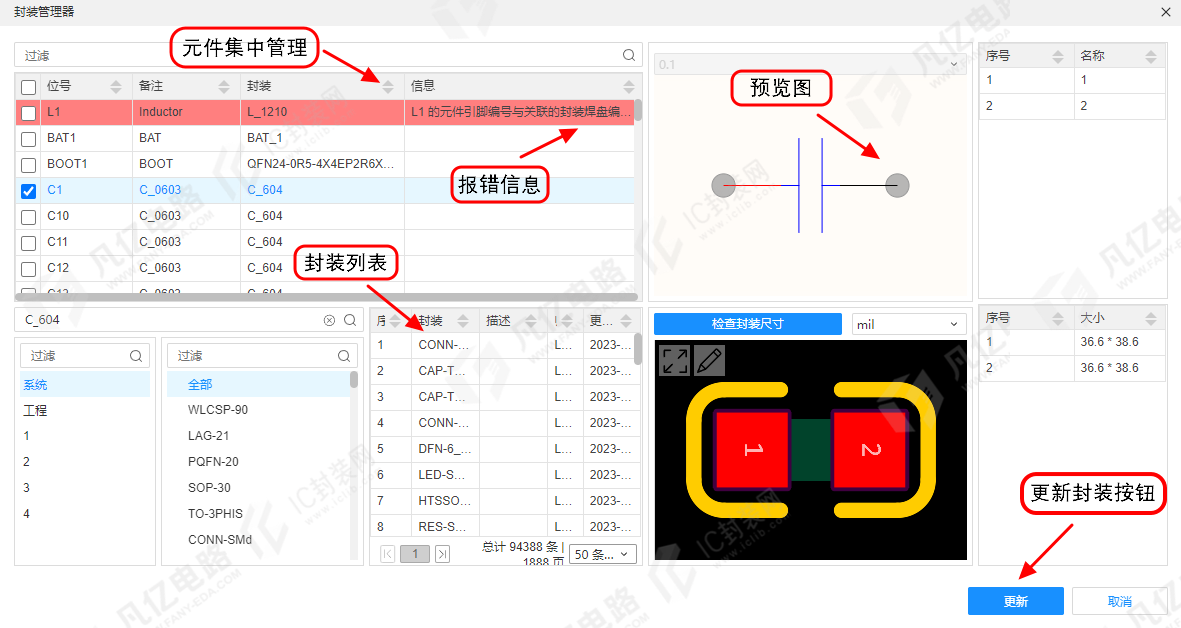
Task: Click 检查封装尺寸 button
Action: coord(747,324)
